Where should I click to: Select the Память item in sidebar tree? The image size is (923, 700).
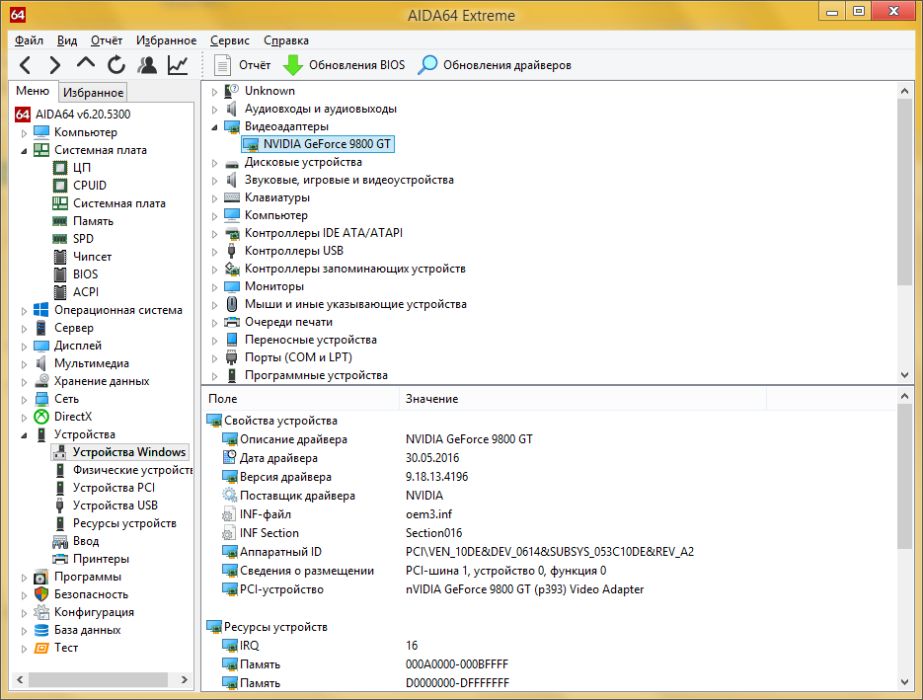point(93,221)
